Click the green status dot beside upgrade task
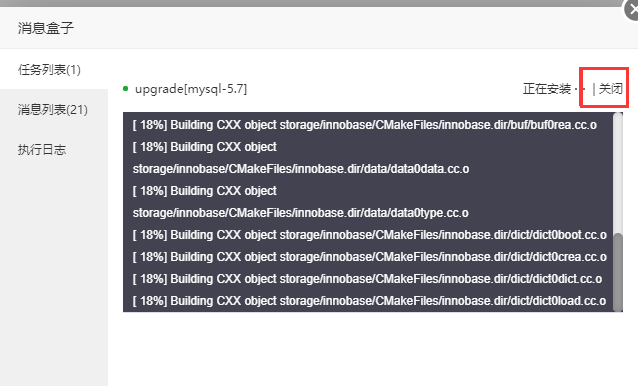 point(125,89)
